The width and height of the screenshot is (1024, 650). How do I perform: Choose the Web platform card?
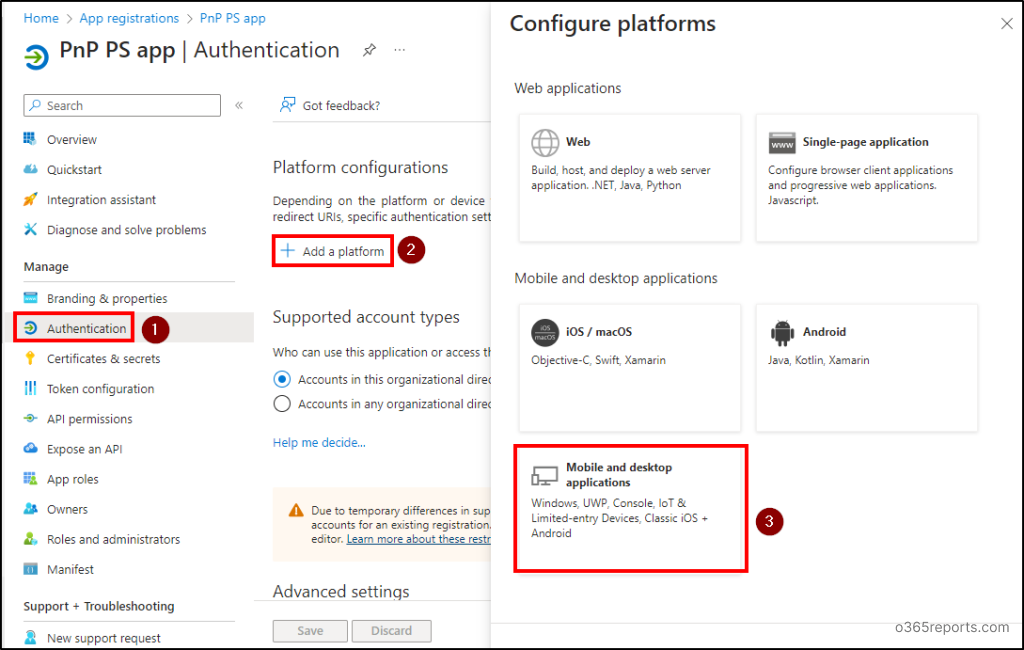[x=630, y=178]
